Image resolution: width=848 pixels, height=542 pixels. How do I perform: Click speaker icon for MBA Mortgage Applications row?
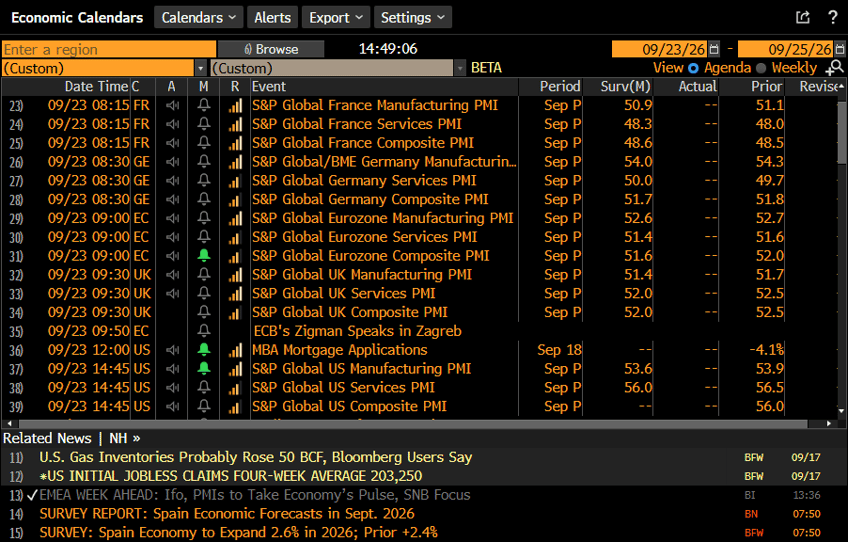[173, 350]
